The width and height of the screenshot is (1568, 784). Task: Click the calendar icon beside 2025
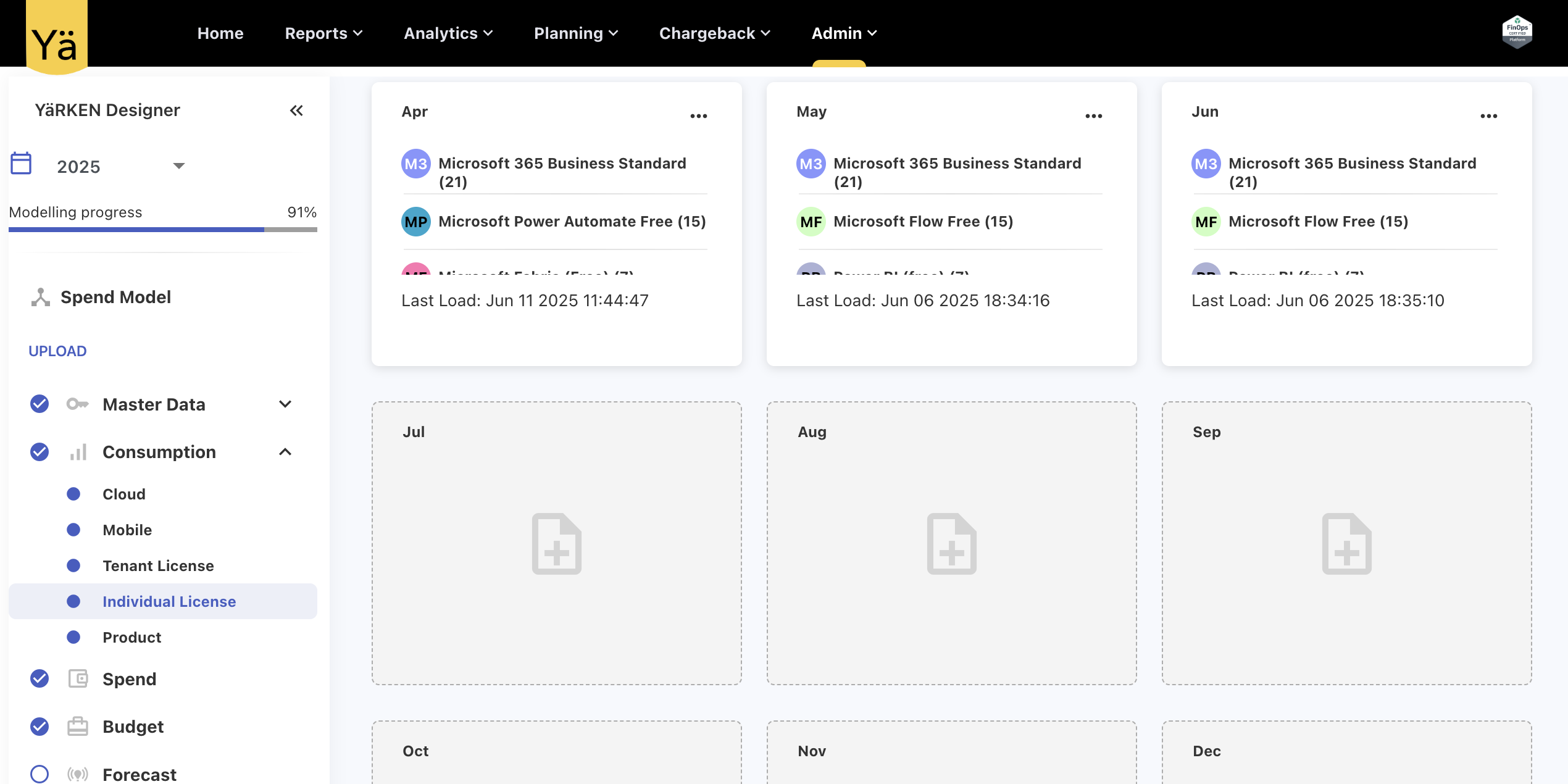click(21, 164)
